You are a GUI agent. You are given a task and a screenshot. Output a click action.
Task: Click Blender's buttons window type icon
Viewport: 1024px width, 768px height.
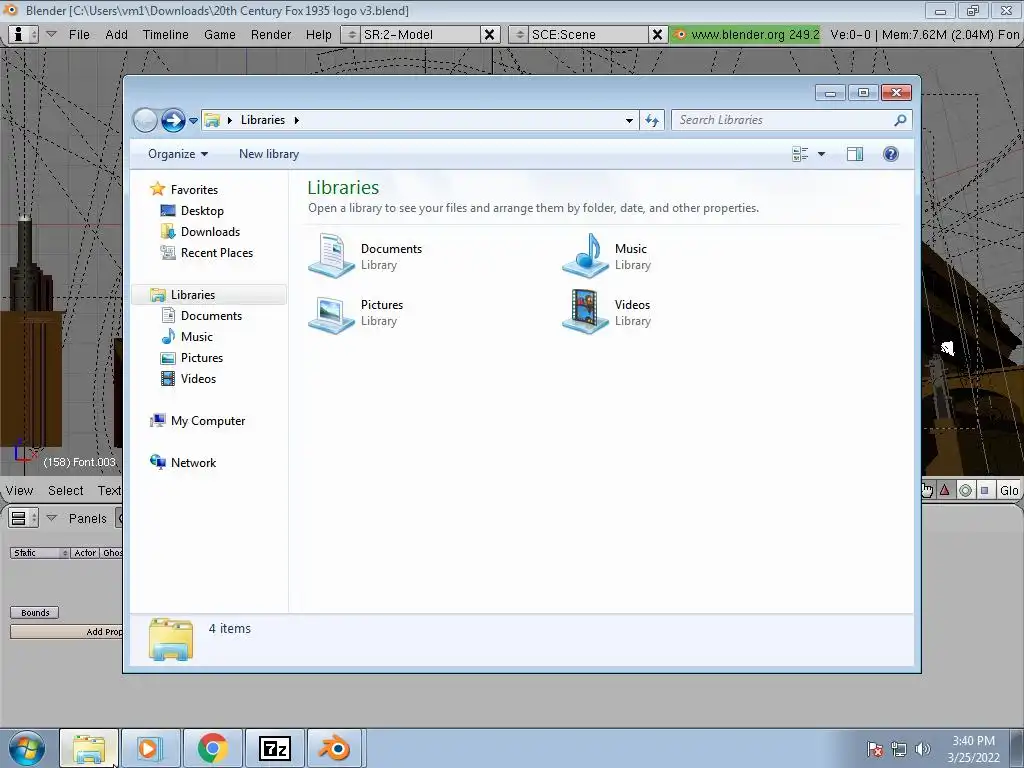point(24,519)
